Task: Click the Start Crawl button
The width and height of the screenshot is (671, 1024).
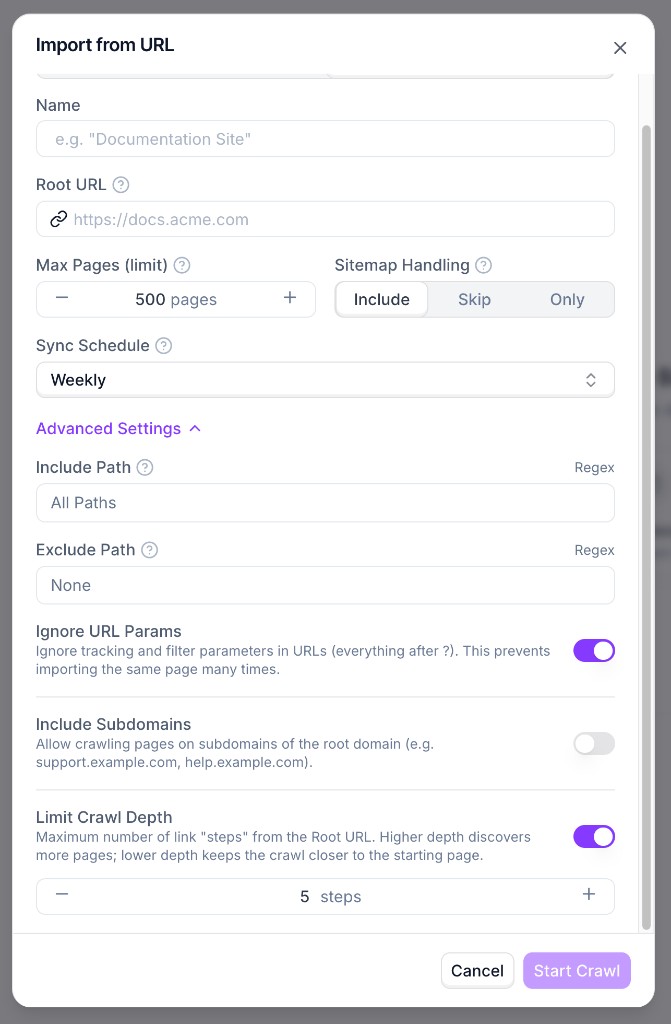Action: 576,970
